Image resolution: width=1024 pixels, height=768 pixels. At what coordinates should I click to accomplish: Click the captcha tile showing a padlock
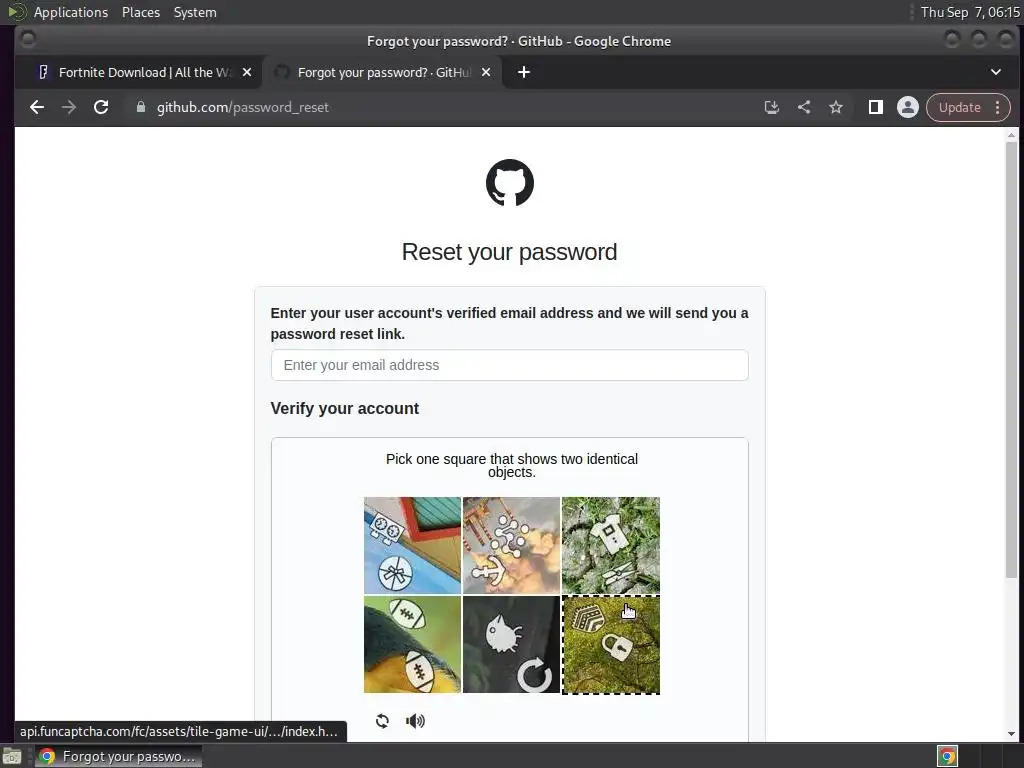coord(611,644)
